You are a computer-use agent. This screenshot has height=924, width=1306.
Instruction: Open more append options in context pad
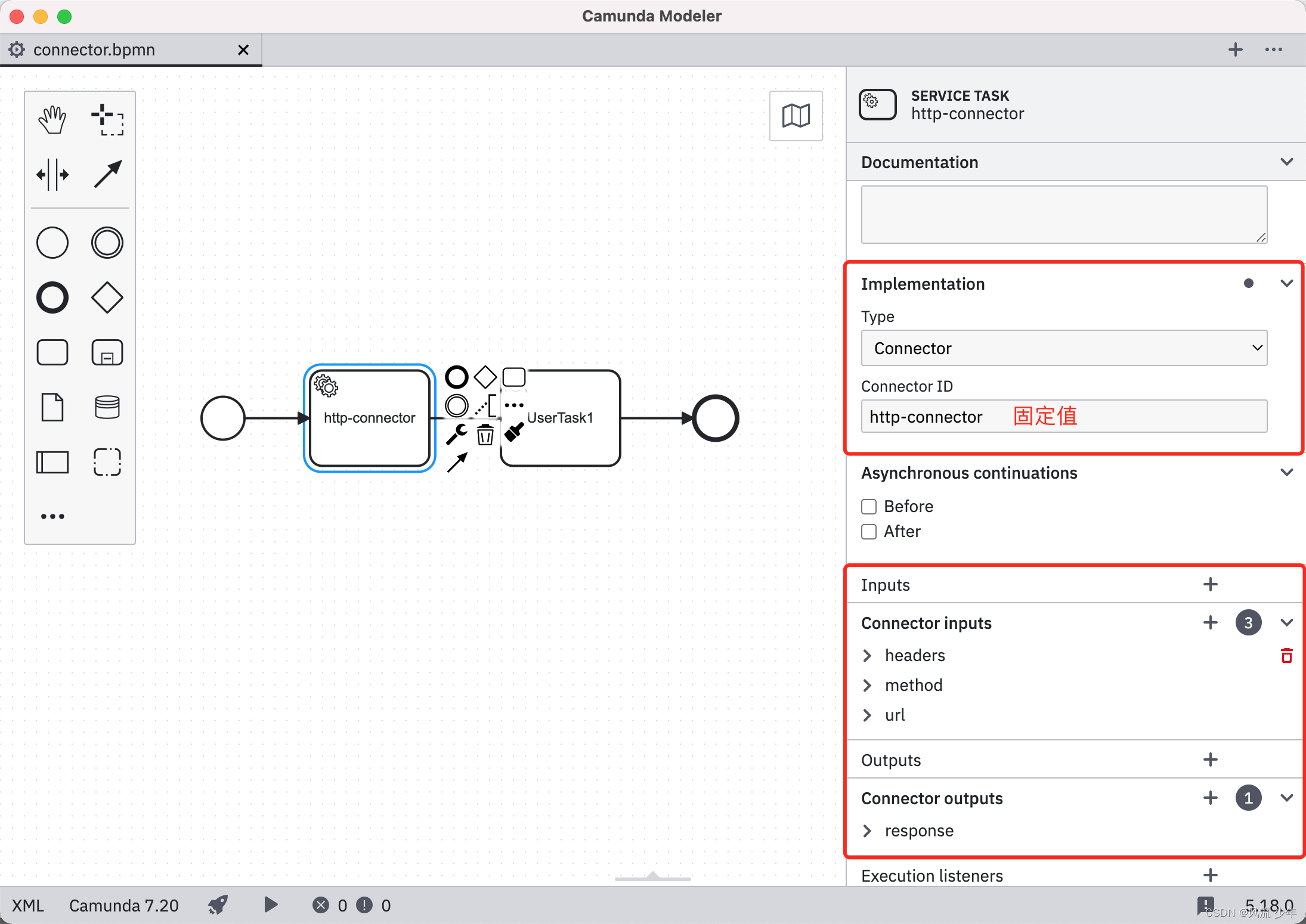514,405
